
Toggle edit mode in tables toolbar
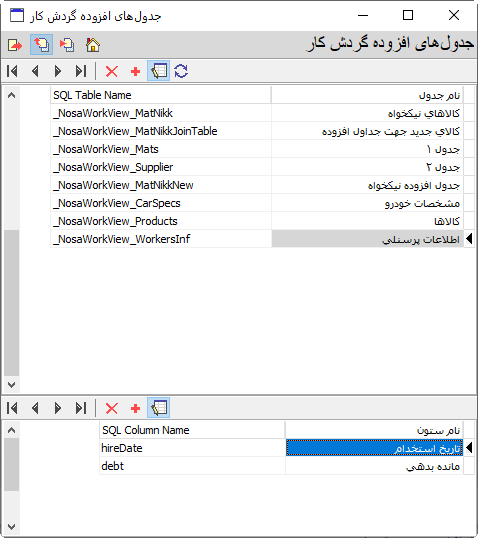[159, 71]
